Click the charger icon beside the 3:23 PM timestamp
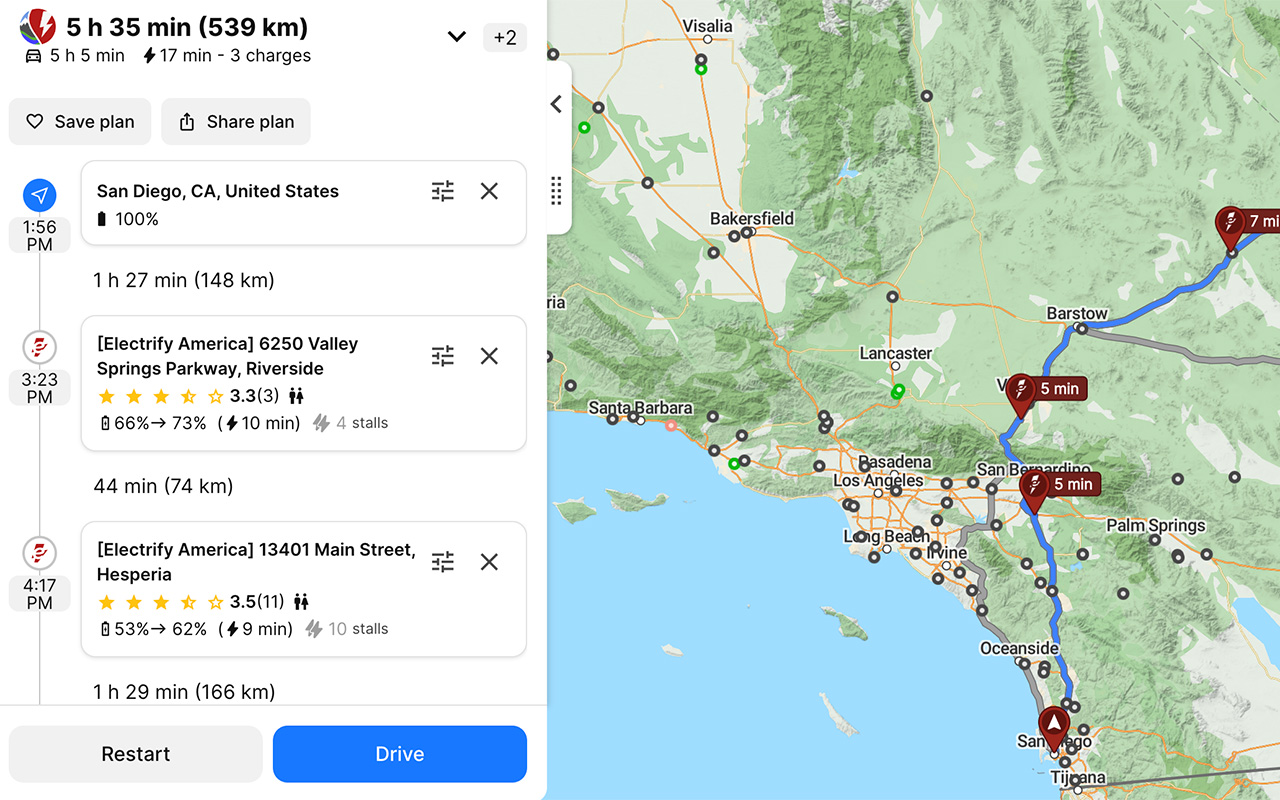Viewport: 1280px width, 800px height. click(39, 346)
